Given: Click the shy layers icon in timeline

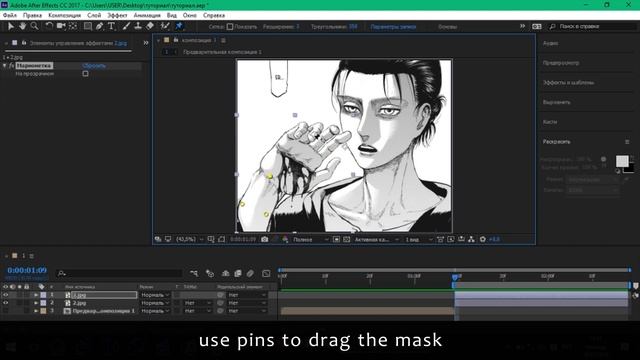Looking at the screenshot, I should click(225, 273).
